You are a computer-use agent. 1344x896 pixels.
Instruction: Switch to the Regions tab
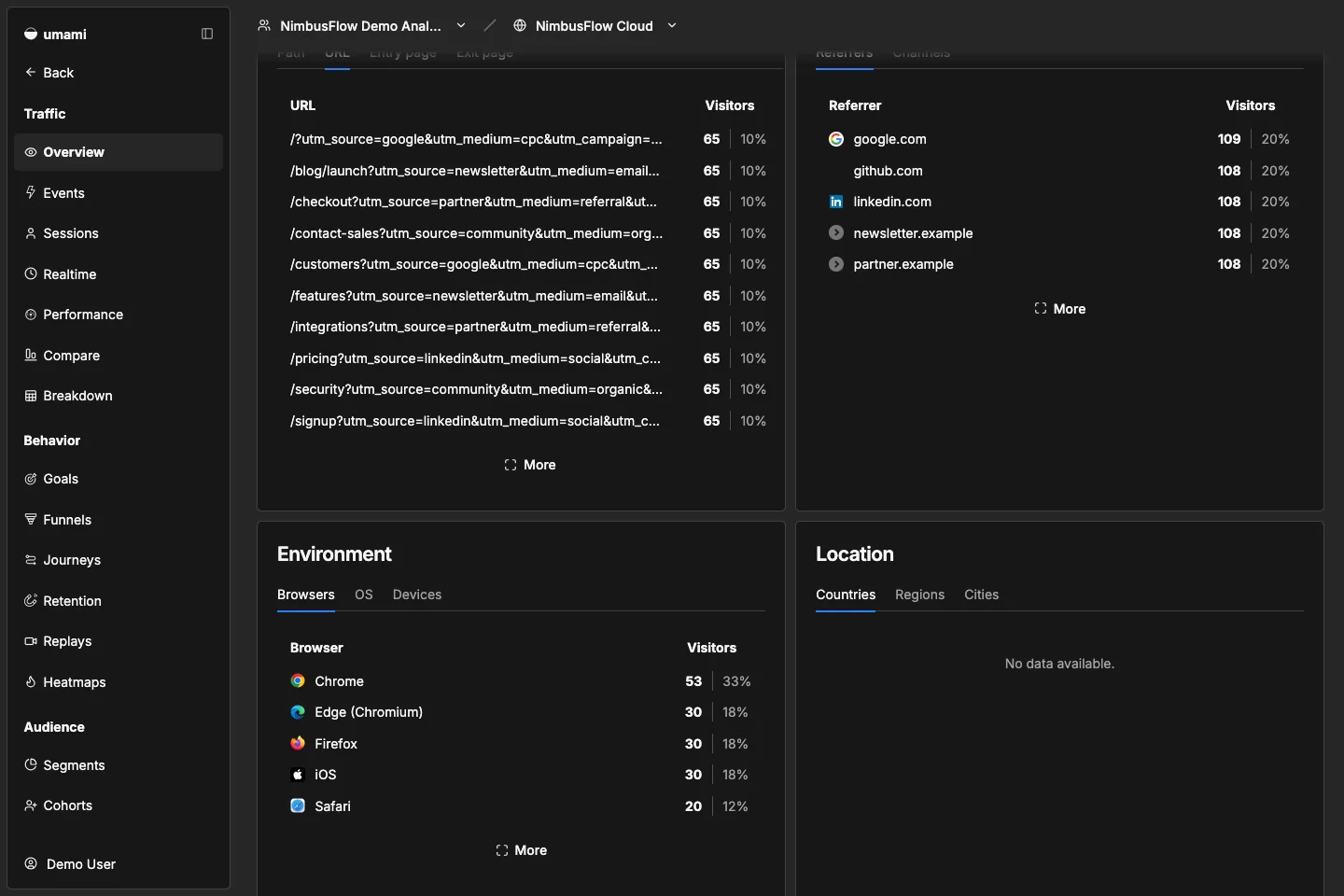pos(919,595)
